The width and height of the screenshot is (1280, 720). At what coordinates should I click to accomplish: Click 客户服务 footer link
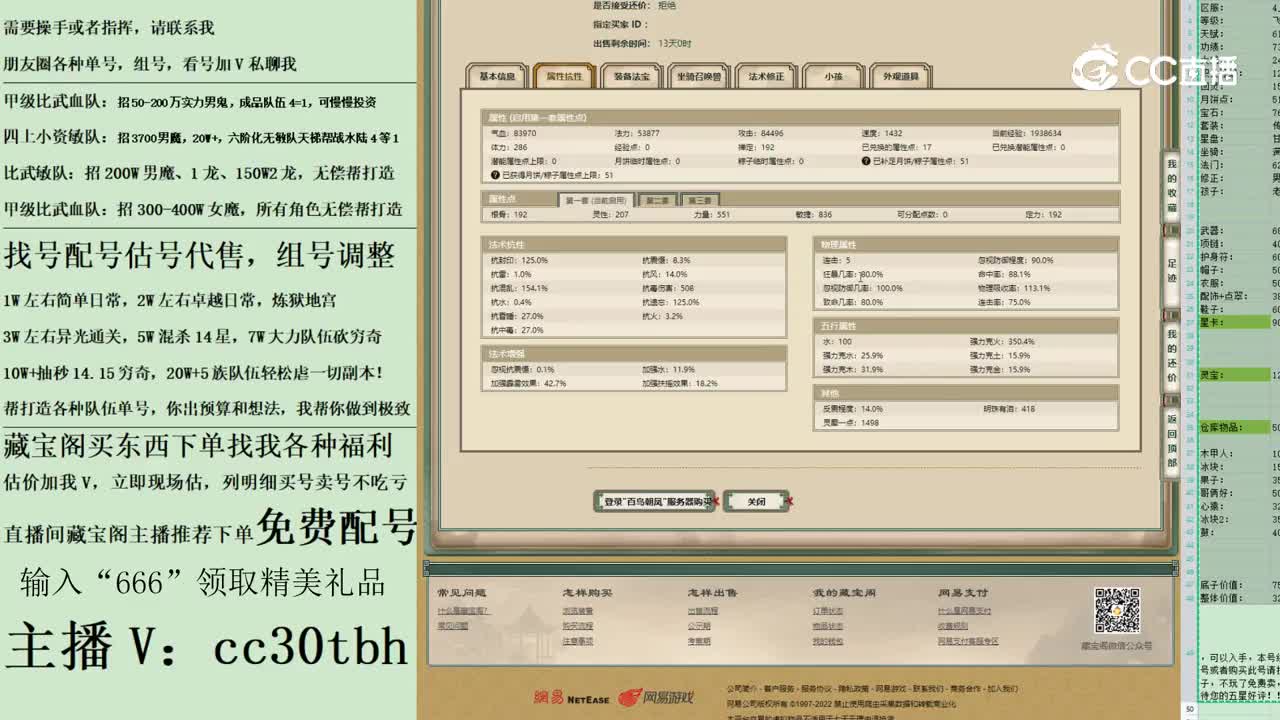pyautogui.click(x=778, y=689)
